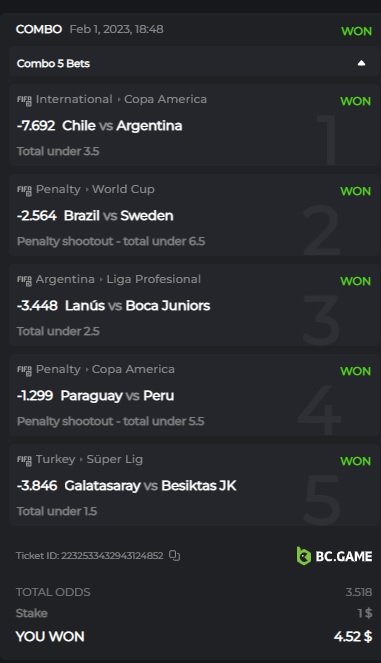Screen dimensions: 381x663
Task: Select the WON status at ticket top
Action: pyautogui.click(x=356, y=31)
